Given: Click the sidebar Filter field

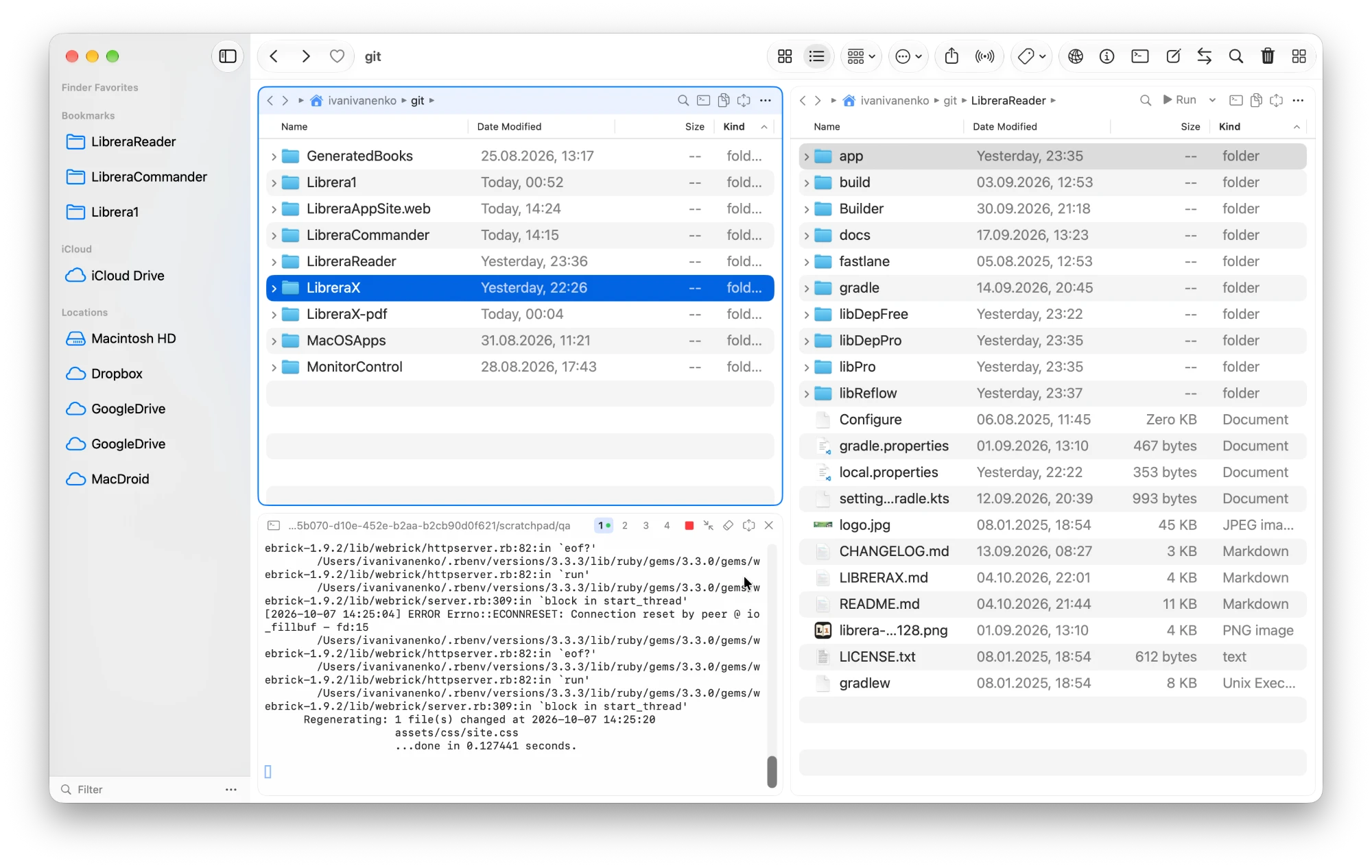Looking at the screenshot, I should coord(137,789).
